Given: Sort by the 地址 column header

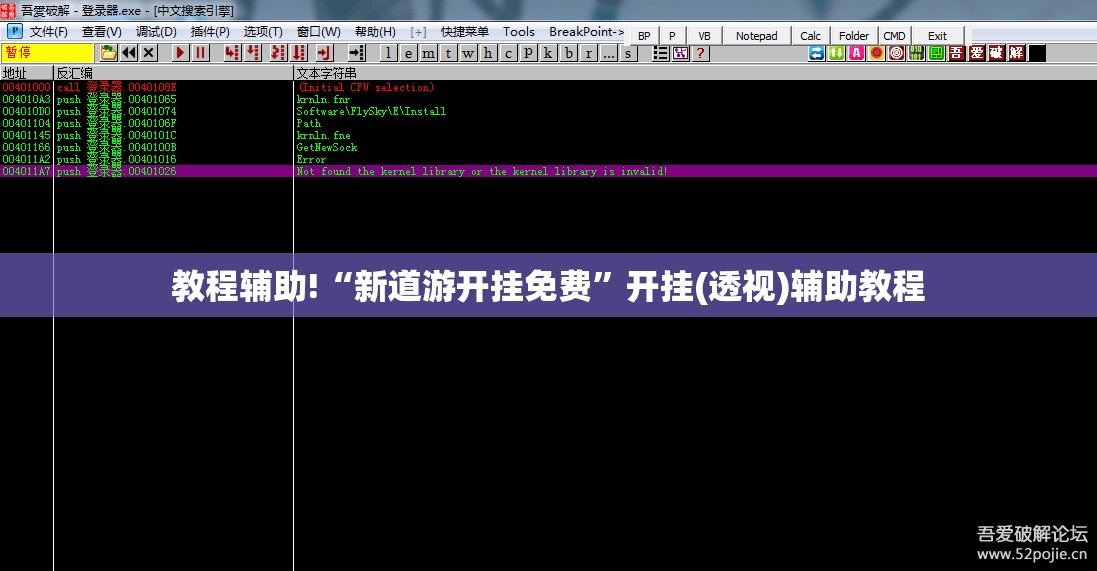Looking at the screenshot, I should [27, 73].
